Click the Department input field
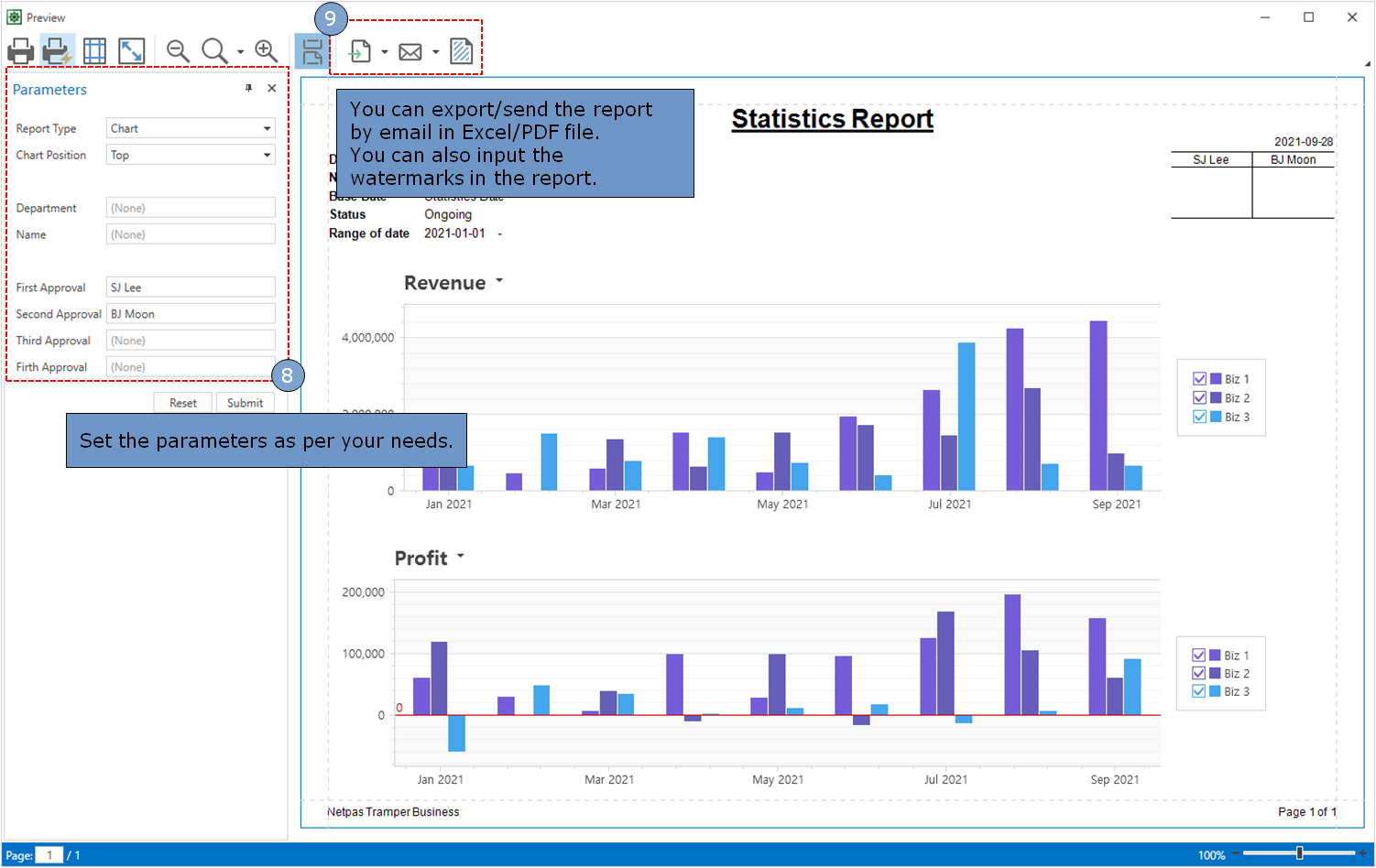The height and width of the screenshot is (868, 1376). click(191, 208)
